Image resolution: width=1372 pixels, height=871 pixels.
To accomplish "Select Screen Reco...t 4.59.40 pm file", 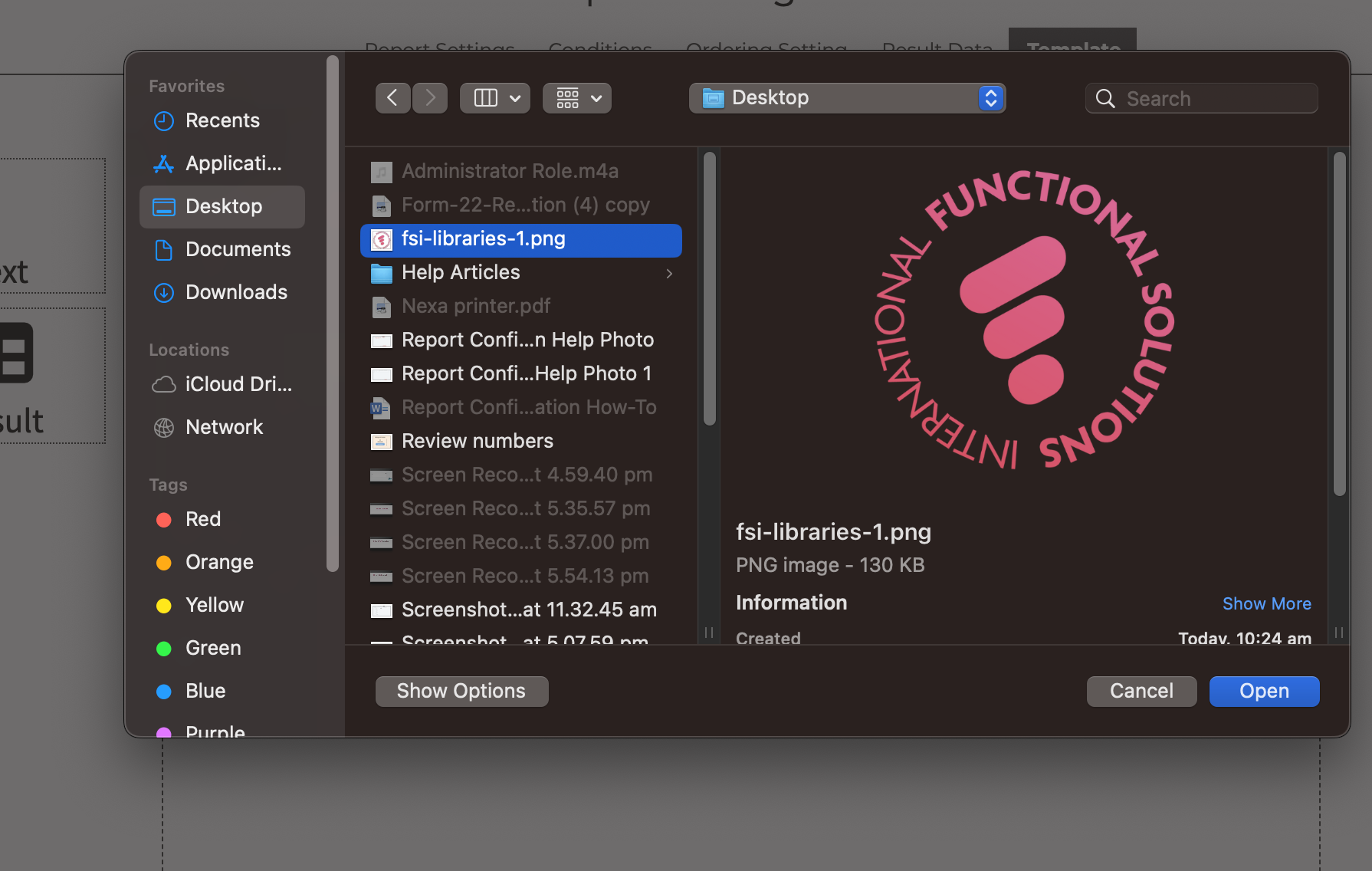I will [x=521, y=475].
